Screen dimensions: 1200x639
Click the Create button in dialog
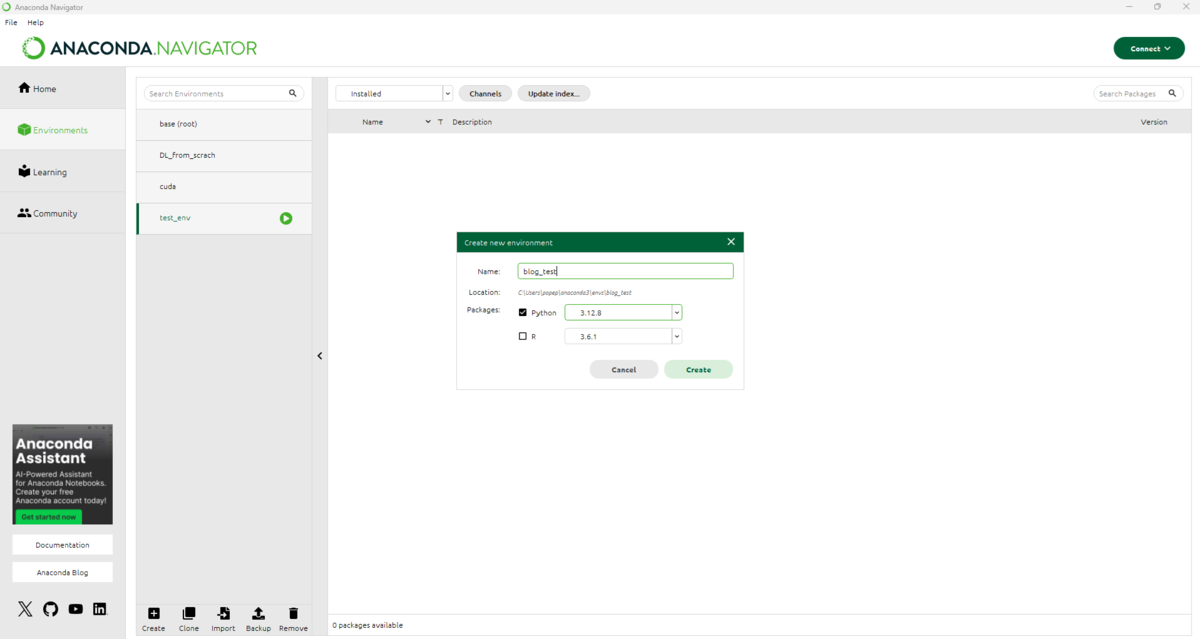pyautogui.click(x=698, y=369)
